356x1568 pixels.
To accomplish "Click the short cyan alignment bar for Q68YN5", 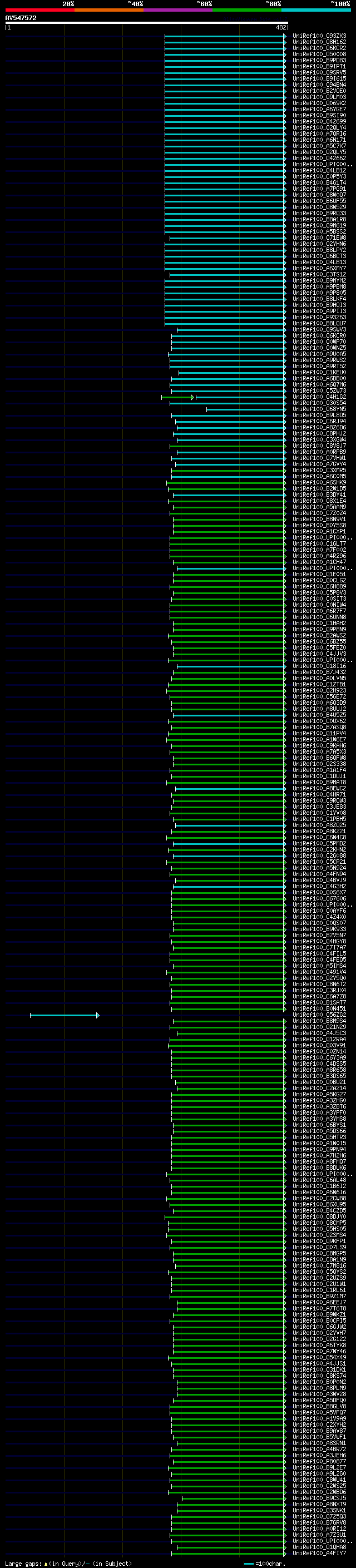I will [246, 409].
